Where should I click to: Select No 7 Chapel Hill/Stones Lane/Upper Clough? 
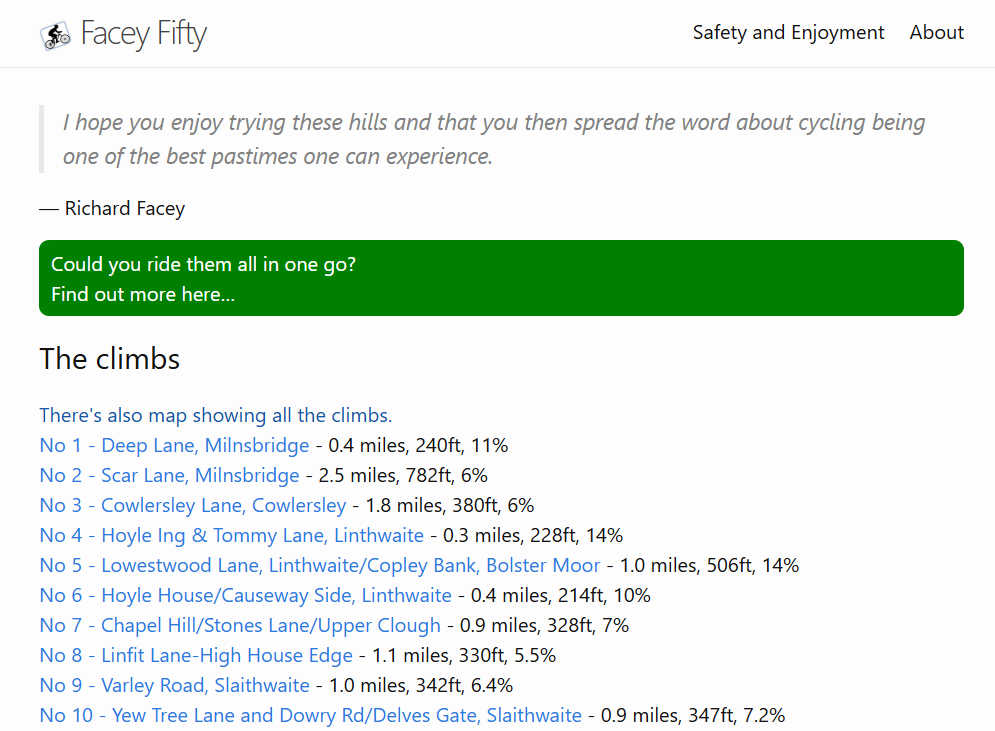pyautogui.click(x=240, y=626)
